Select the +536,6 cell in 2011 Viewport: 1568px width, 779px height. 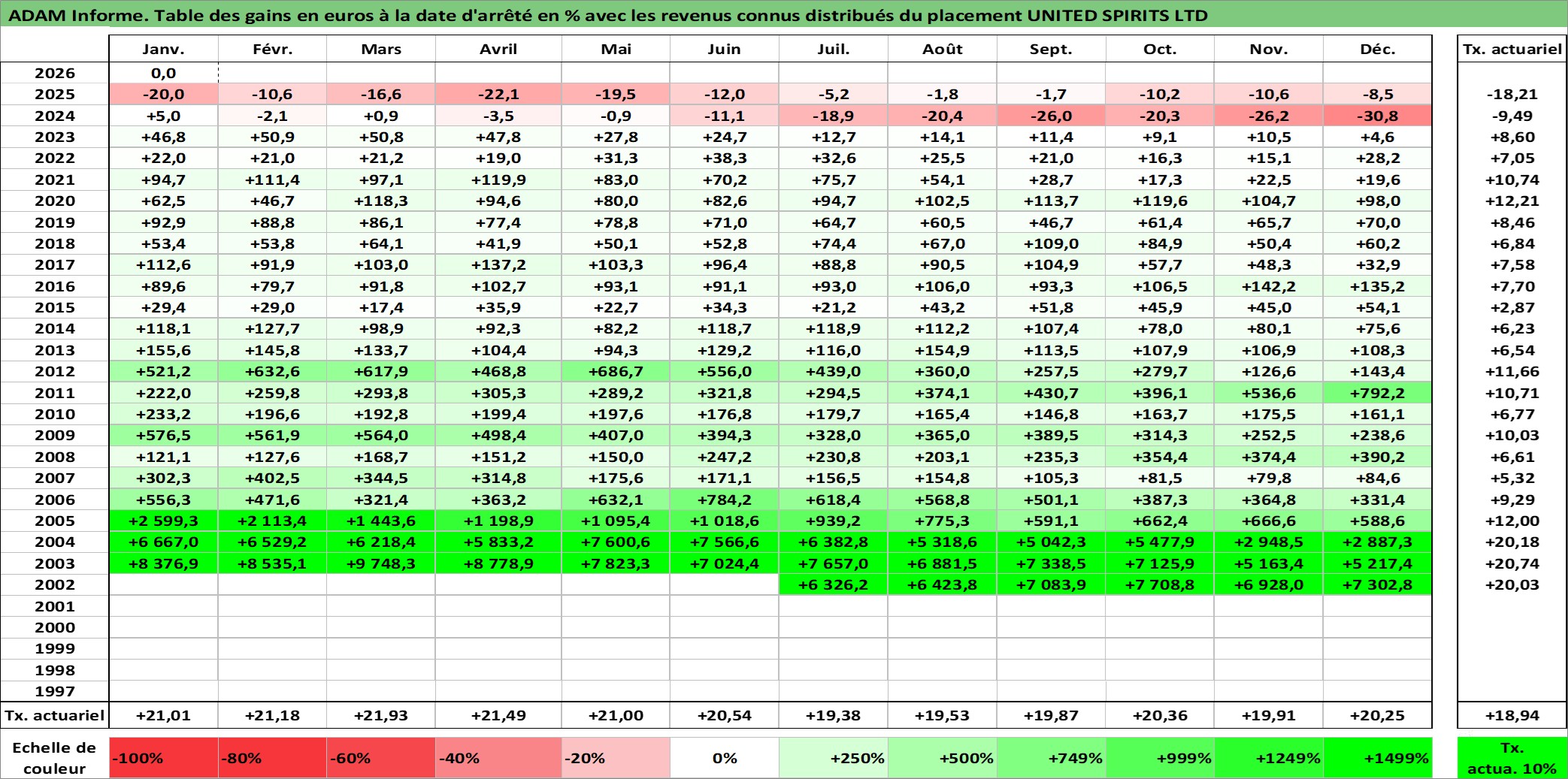[x=1269, y=393]
